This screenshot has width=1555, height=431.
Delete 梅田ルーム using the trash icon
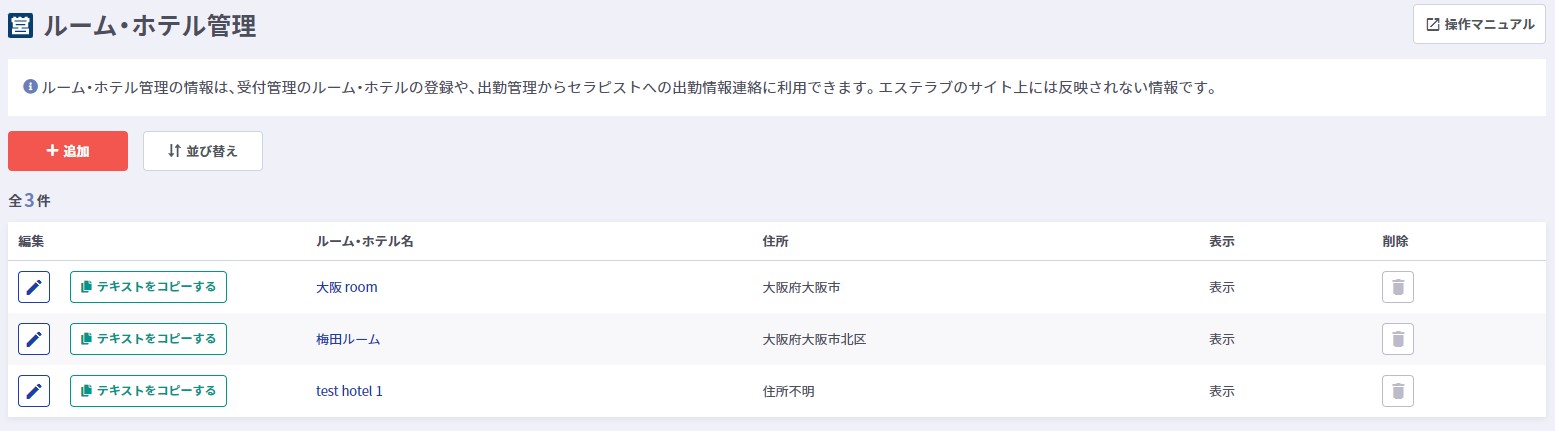pos(1397,339)
